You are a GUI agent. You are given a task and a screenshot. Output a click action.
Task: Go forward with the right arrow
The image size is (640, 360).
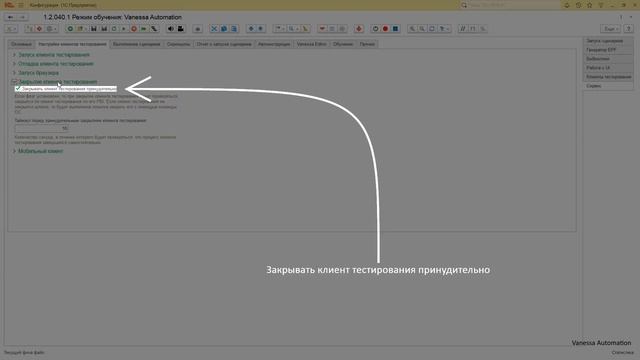22,17
